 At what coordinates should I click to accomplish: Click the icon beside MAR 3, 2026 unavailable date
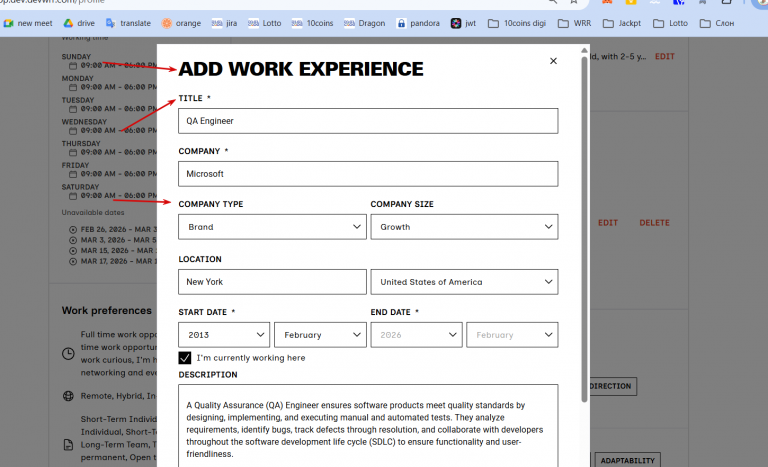(73, 240)
